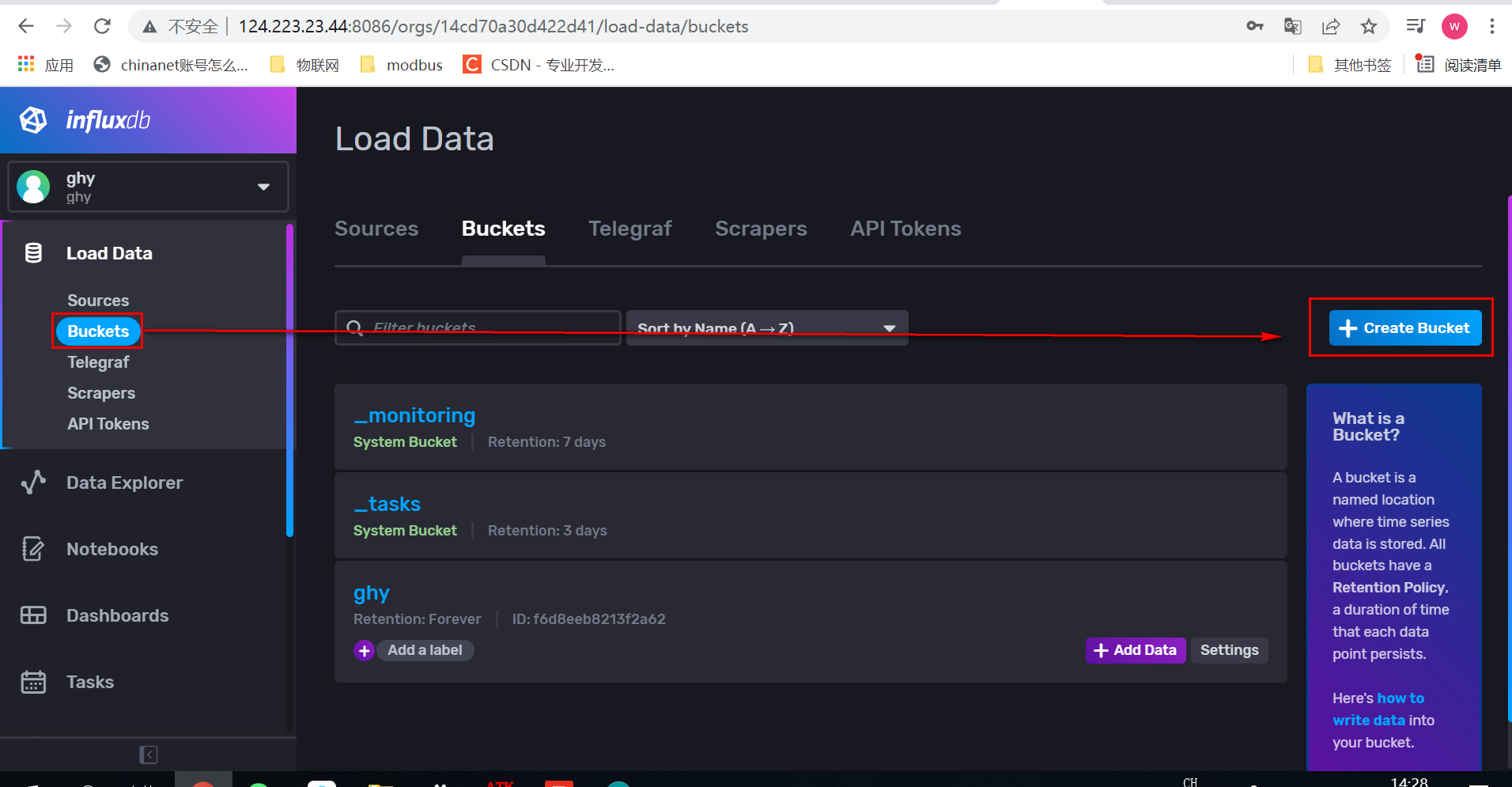
Task: Collapse the sidebar with the arrow toggle
Action: pos(148,754)
